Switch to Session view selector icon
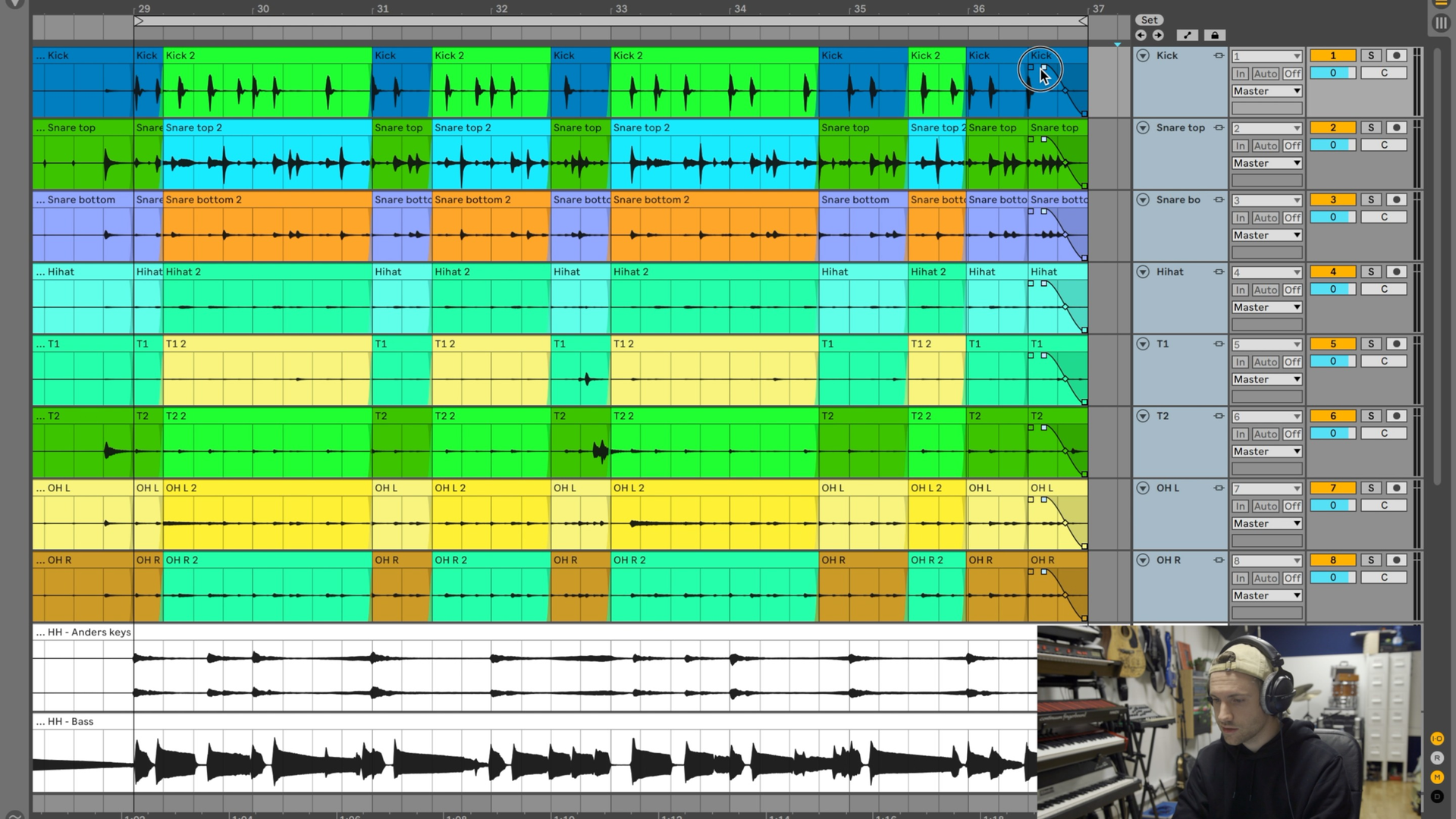 coord(1441,23)
